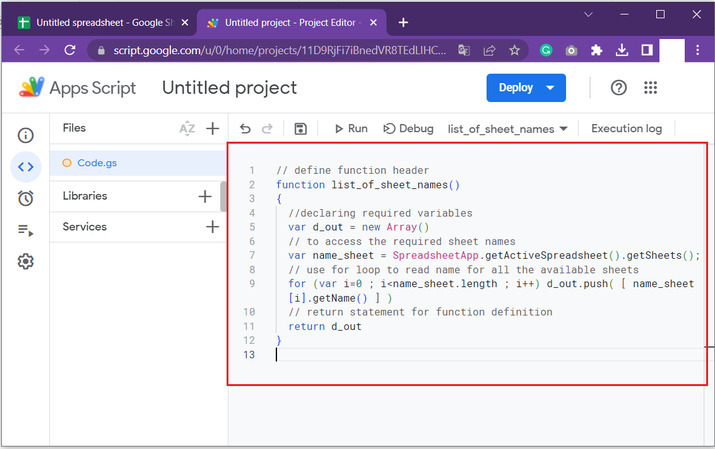The image size is (715, 449).
Task: Sort files with the AZ icon
Action: coord(187,128)
